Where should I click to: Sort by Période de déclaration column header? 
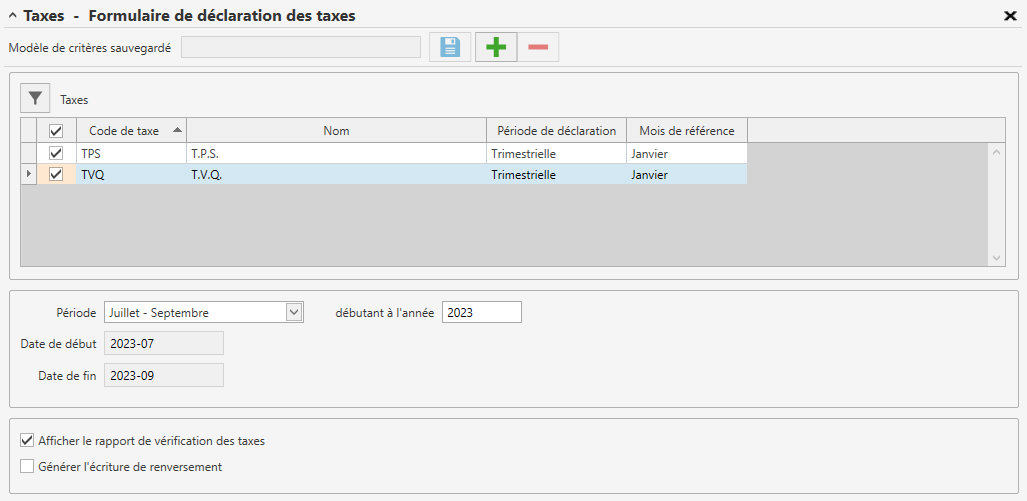click(x=557, y=131)
